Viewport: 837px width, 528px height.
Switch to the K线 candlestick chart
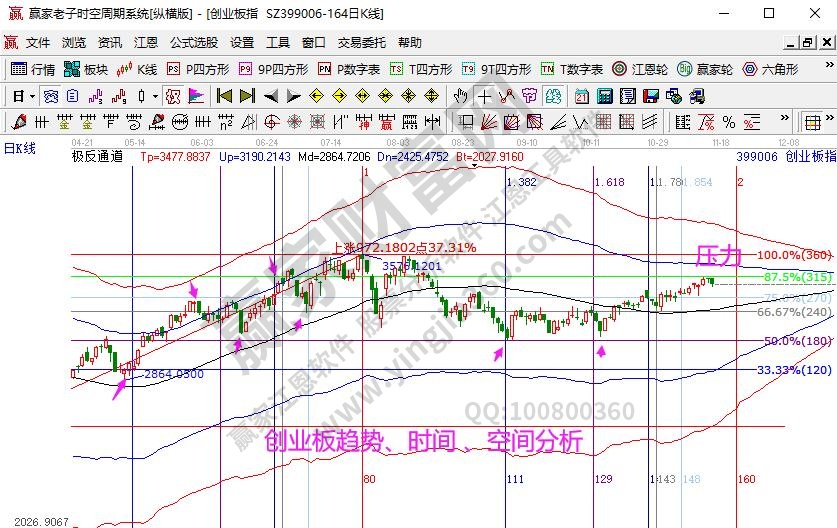138,69
